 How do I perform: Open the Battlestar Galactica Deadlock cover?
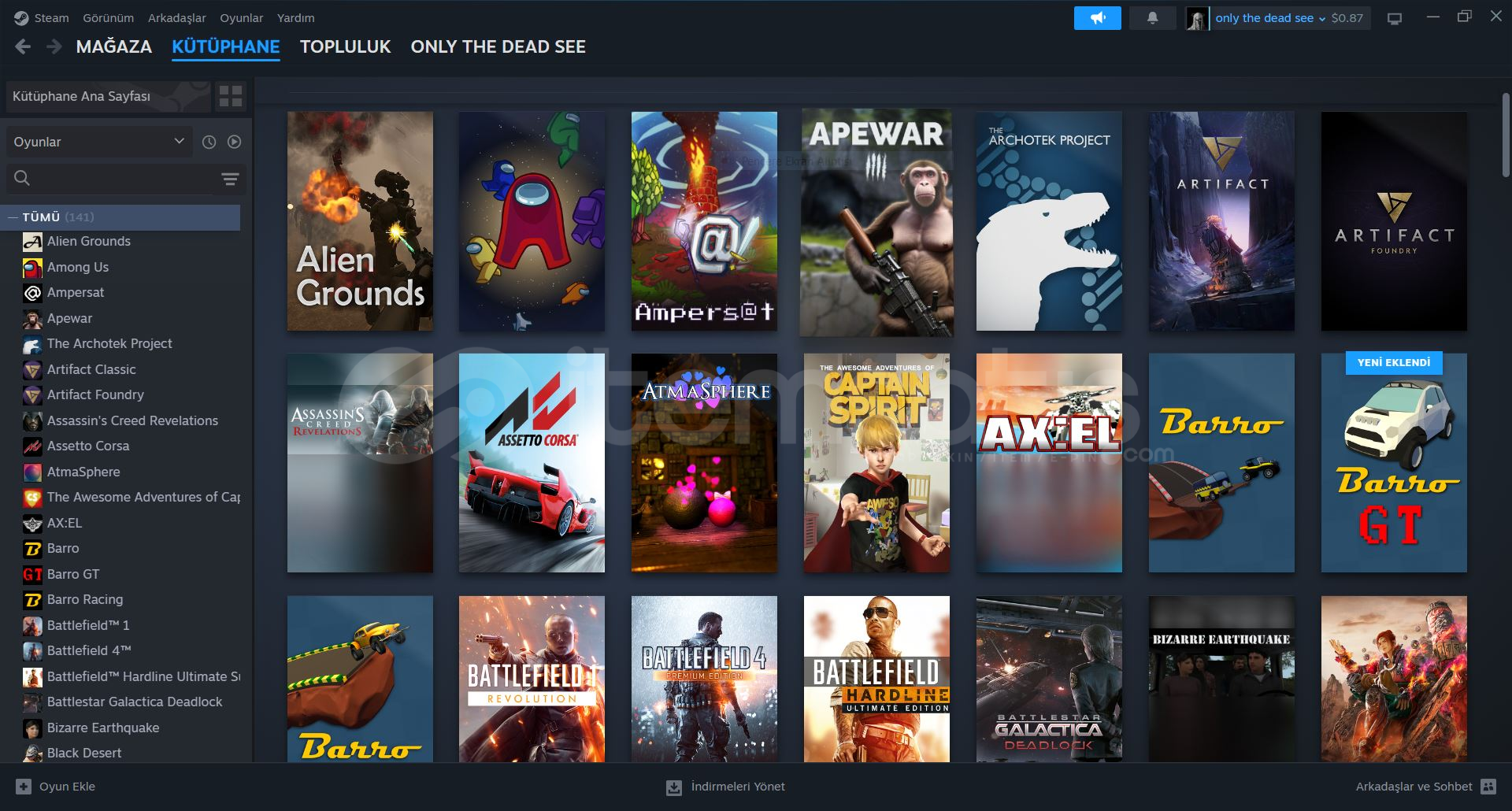click(x=1049, y=679)
